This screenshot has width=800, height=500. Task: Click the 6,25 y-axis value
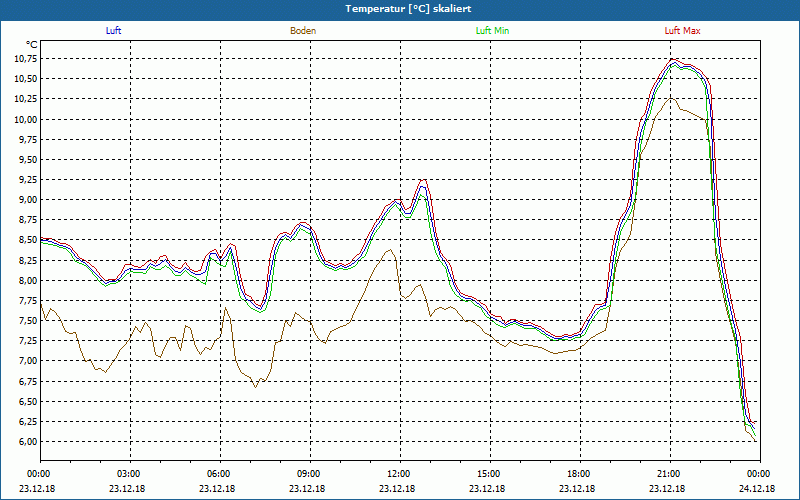tap(28, 421)
